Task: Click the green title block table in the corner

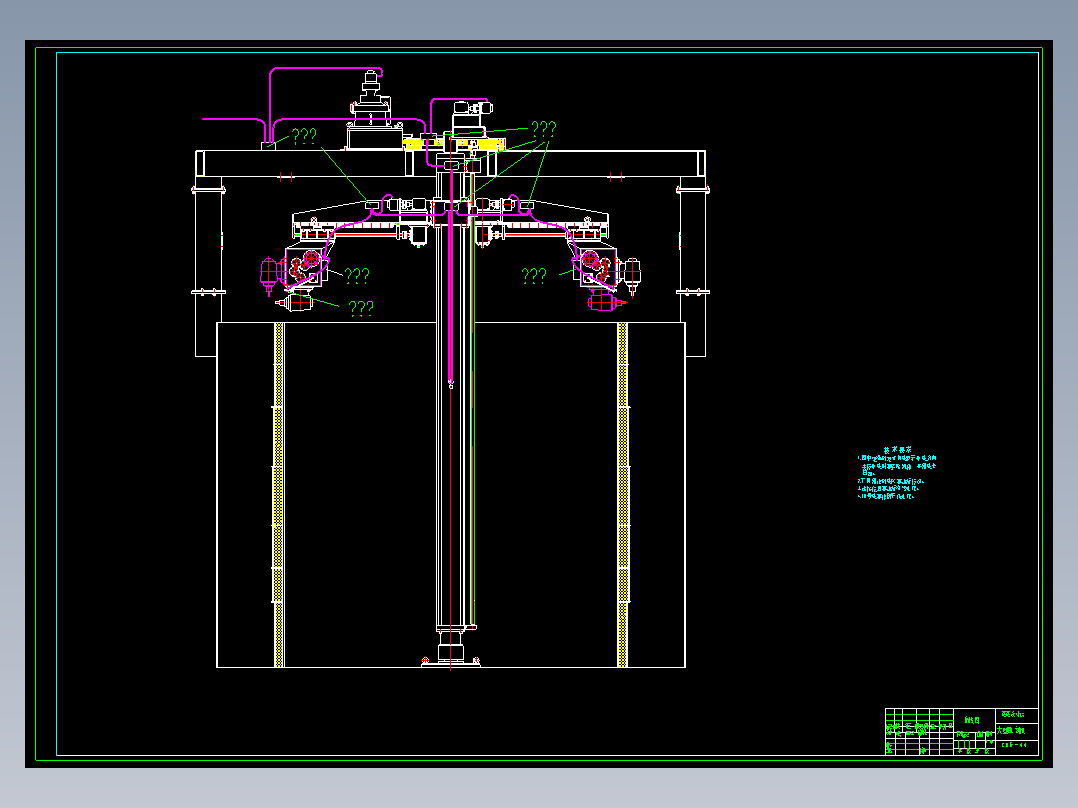Action: 961,732
